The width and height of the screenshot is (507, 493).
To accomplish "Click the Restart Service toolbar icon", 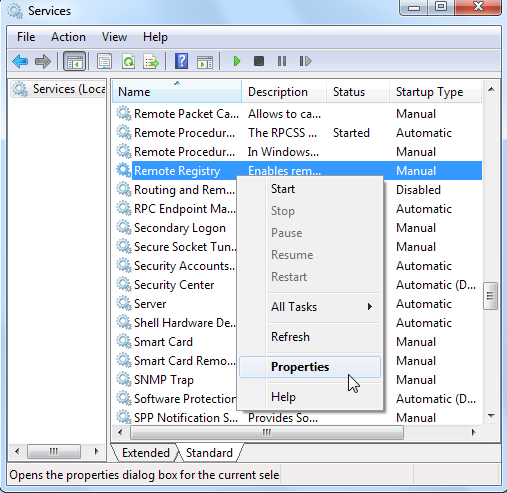I will pos(305,61).
